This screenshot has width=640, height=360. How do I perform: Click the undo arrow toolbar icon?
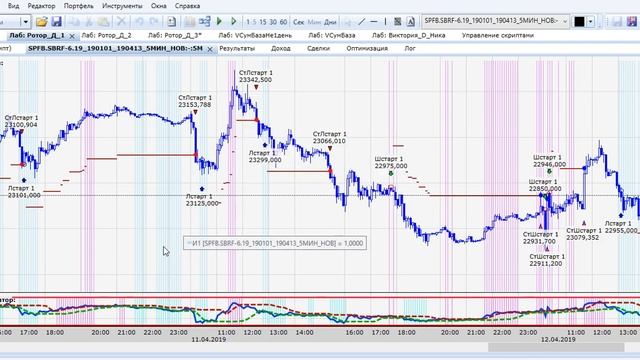[x=139, y=22]
